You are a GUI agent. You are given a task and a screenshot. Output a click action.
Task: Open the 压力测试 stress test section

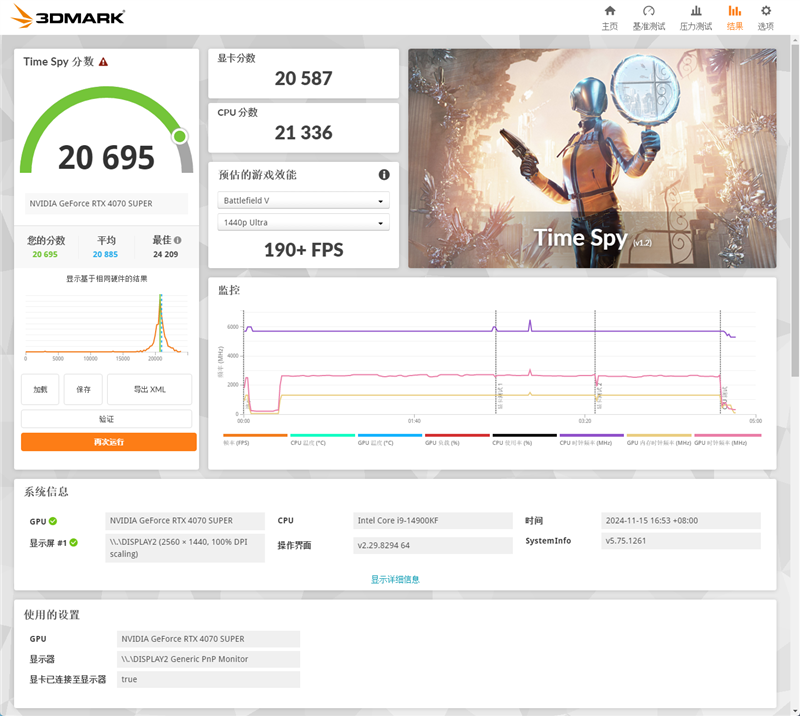tap(698, 16)
